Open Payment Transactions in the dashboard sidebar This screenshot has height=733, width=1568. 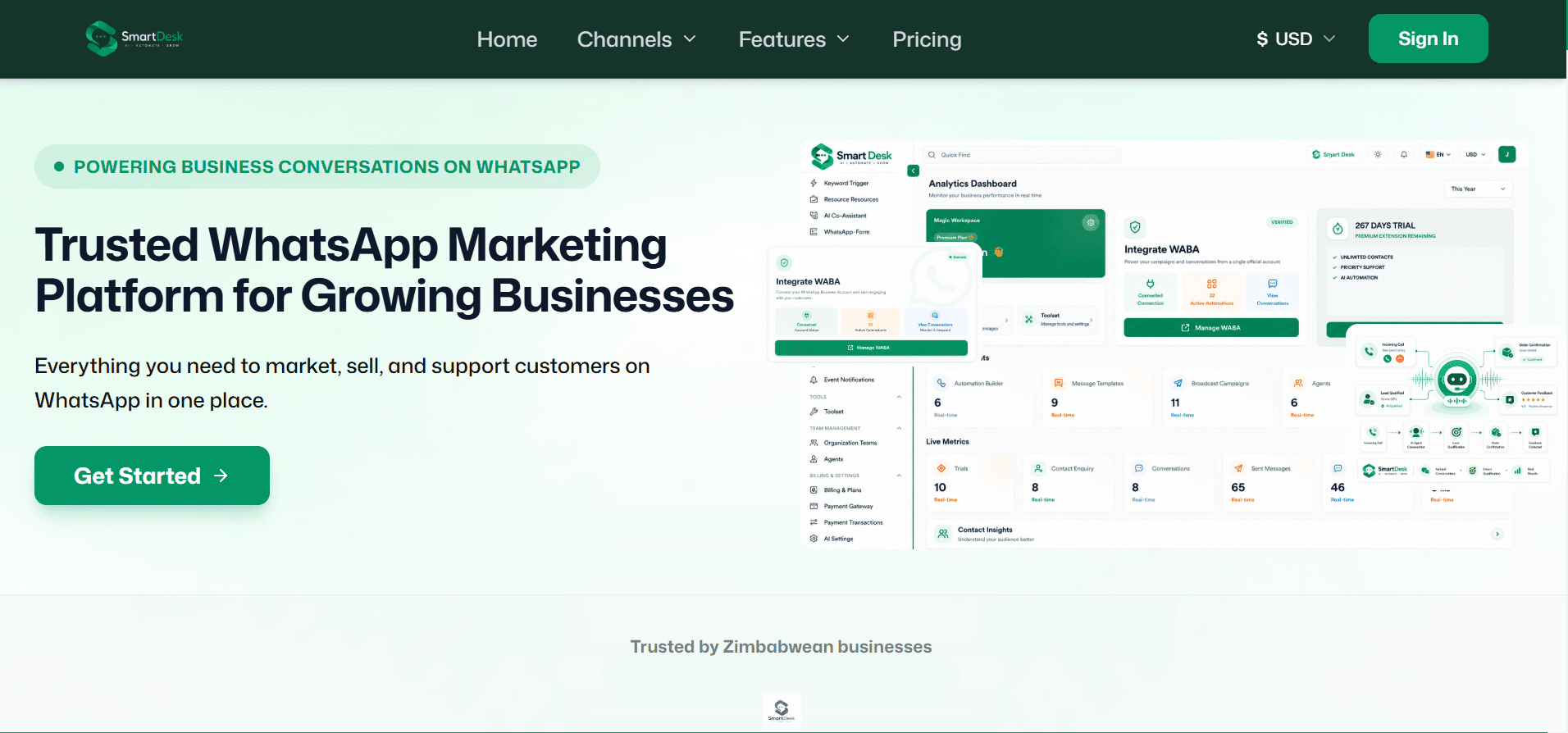coord(846,522)
